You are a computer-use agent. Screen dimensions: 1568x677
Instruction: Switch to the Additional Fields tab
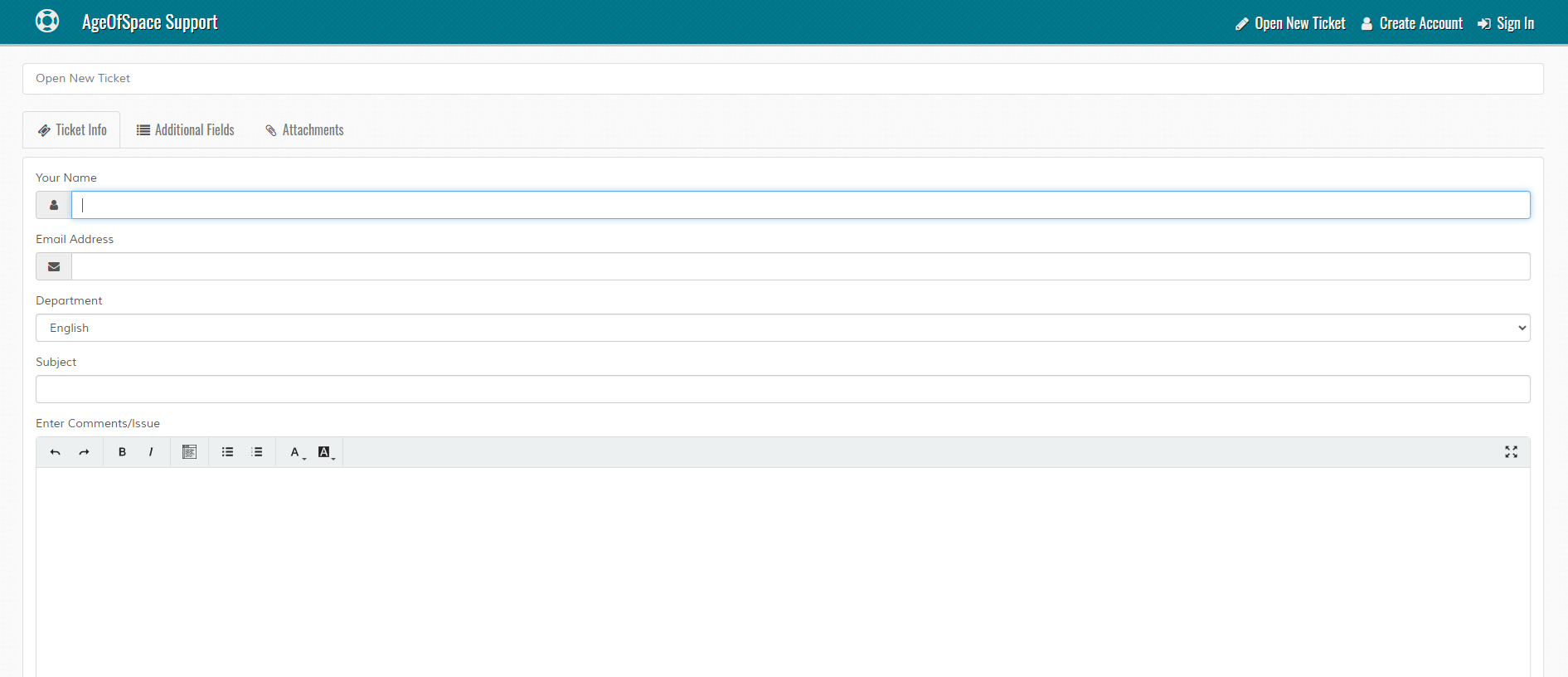pos(186,130)
